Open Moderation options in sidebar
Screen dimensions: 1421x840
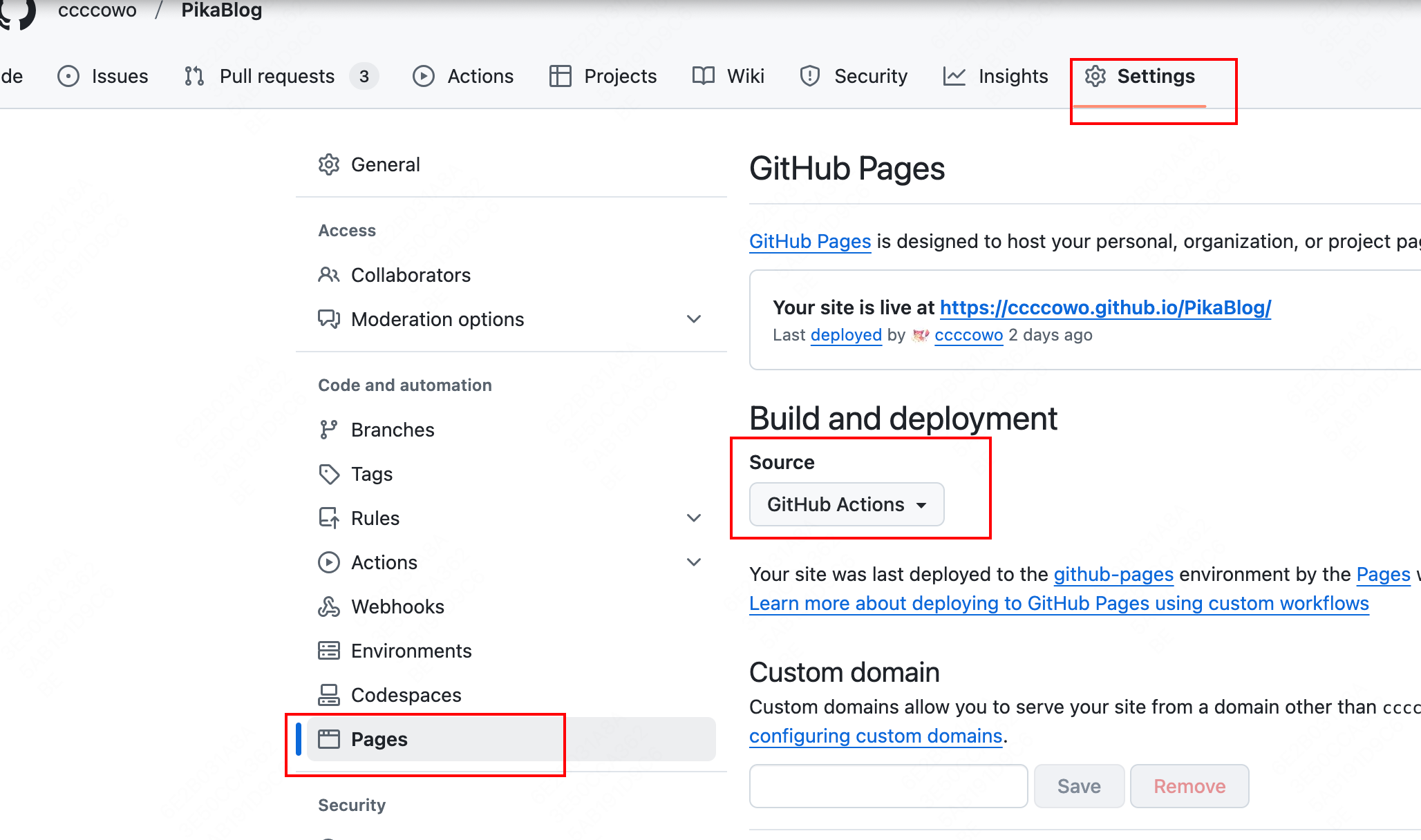[x=511, y=319]
